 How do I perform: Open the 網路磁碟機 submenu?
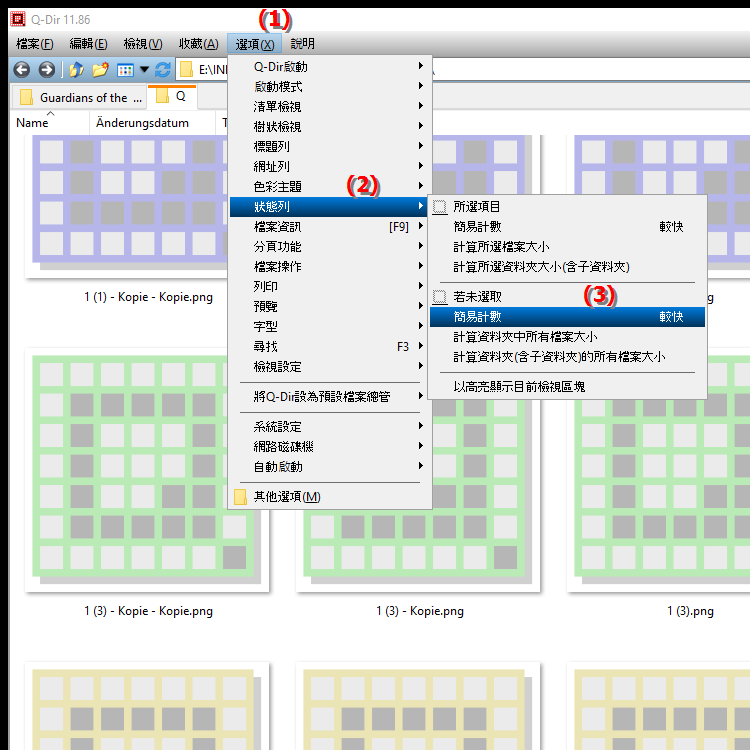[330, 447]
